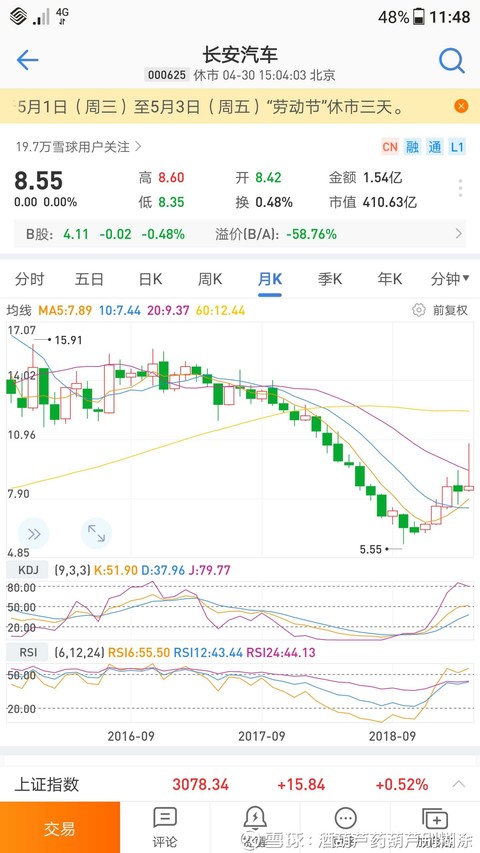
Task: Tap the 通 stock connect badge
Action: point(434,147)
